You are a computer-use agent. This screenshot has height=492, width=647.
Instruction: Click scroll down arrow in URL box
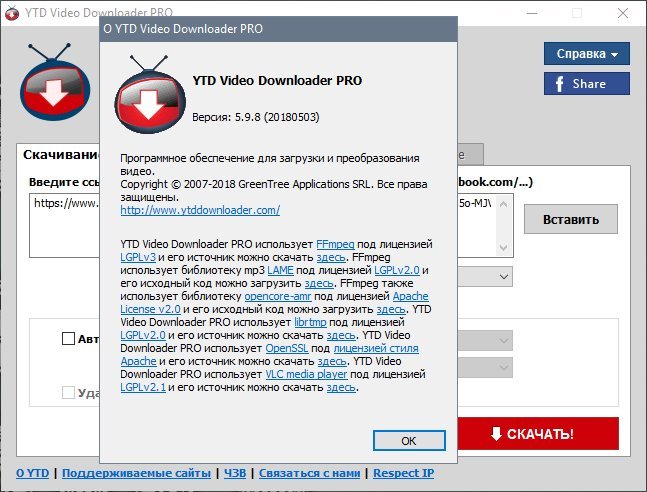(503, 248)
